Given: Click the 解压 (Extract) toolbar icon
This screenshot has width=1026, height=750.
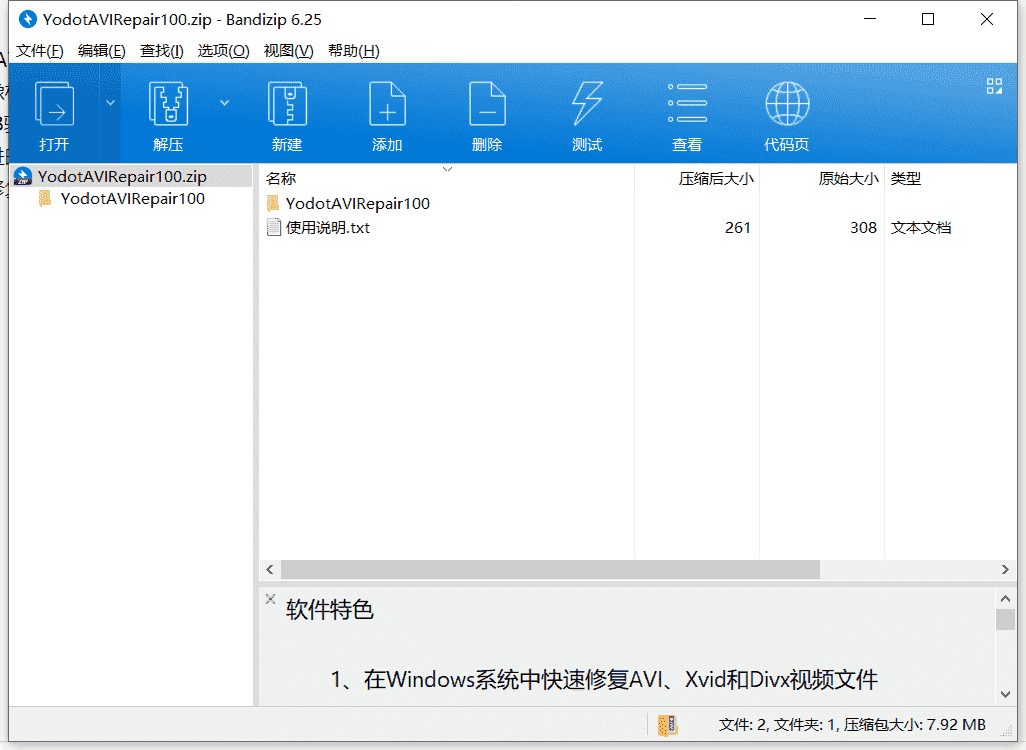Looking at the screenshot, I should (x=168, y=103).
